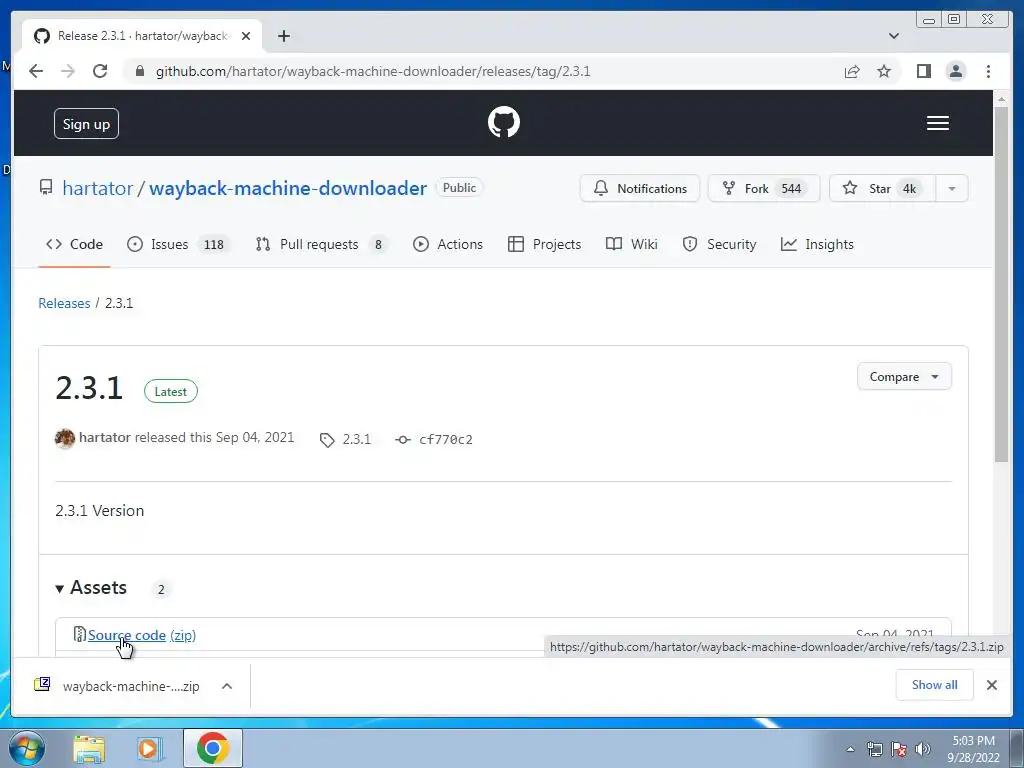The height and width of the screenshot is (768, 1024).
Task: Click the browser forward arrow
Action: click(68, 71)
